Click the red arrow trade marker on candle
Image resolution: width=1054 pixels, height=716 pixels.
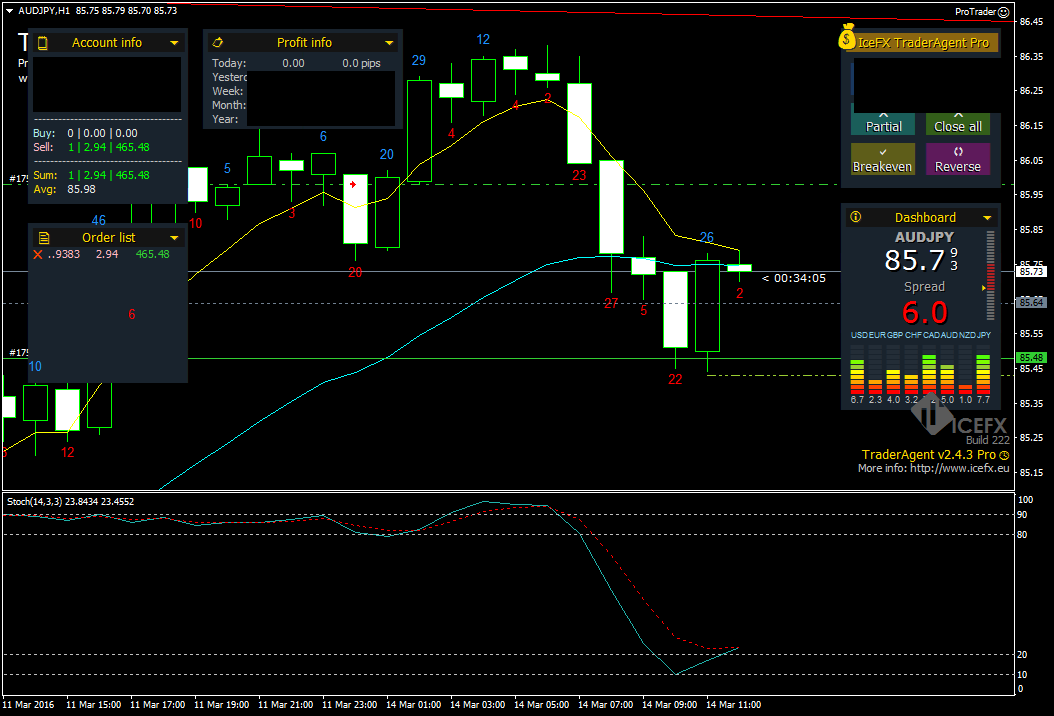(x=353, y=184)
